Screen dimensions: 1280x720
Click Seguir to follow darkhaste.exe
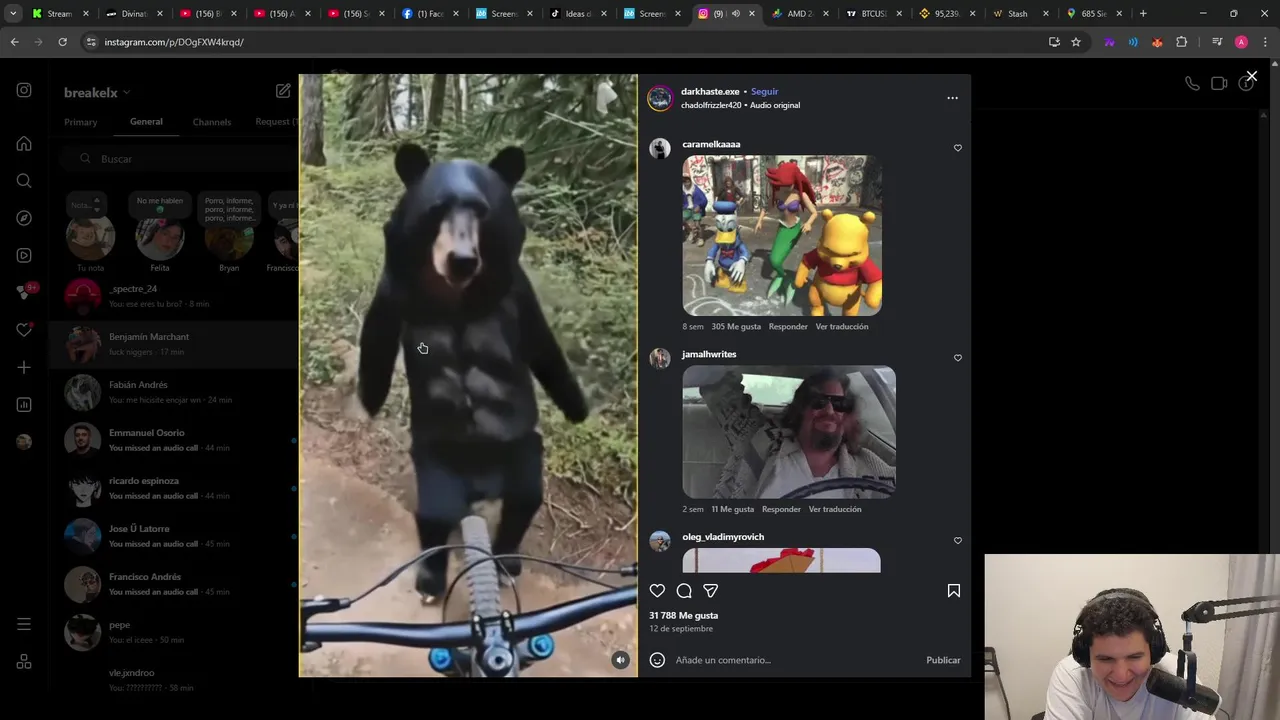click(764, 92)
